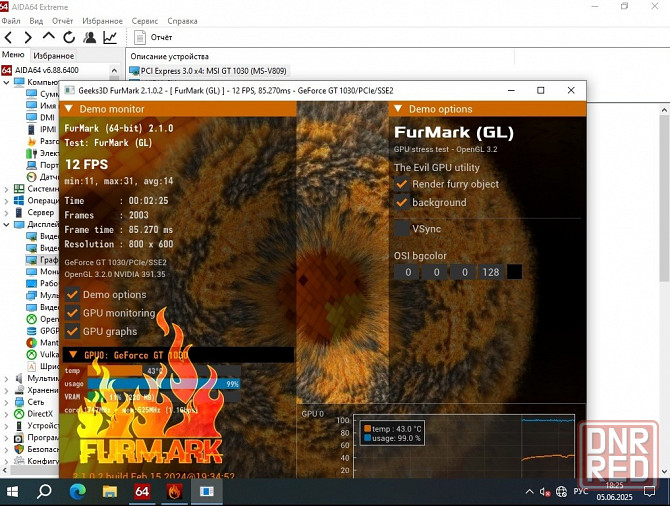The image size is (670, 506).
Task: Enable the VSync checkbox
Action: pos(401,228)
